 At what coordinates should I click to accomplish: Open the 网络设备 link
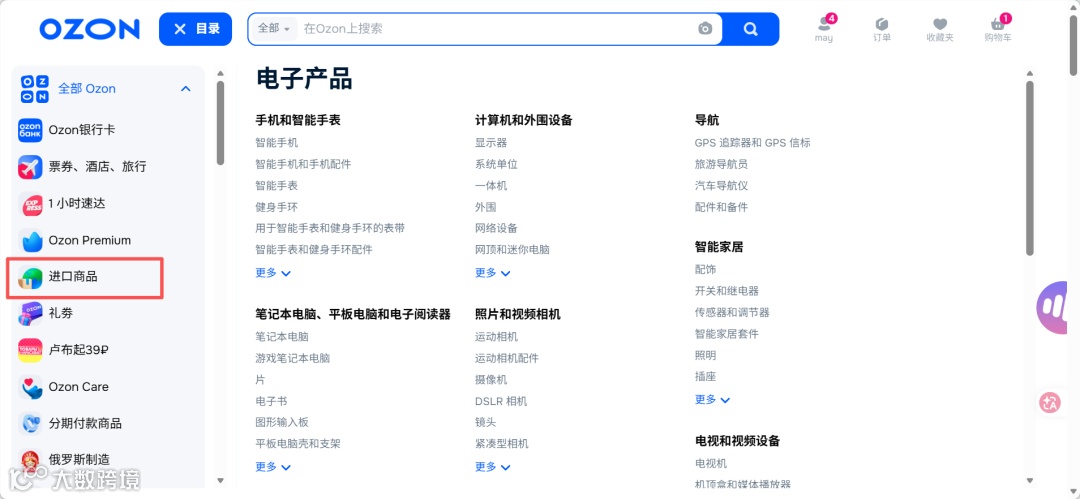tap(496, 228)
